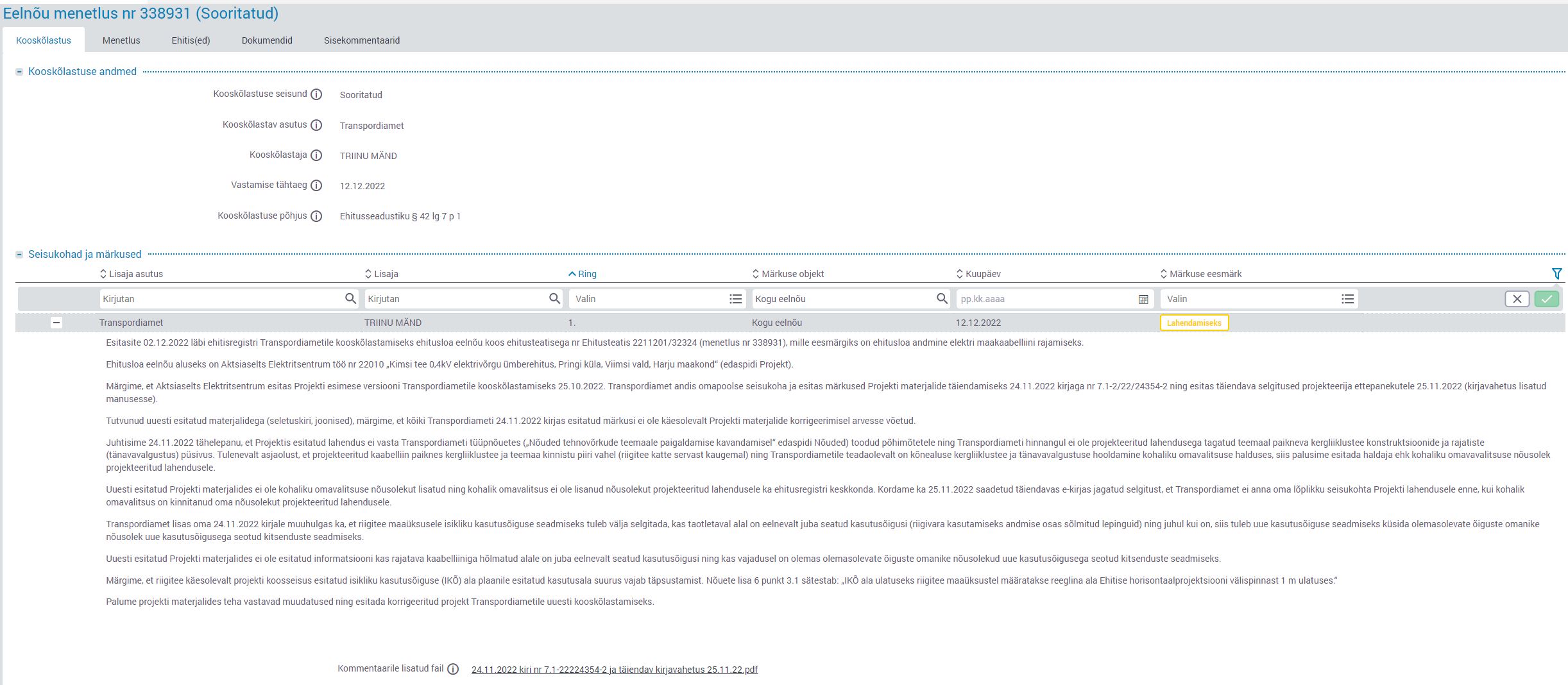Switch to the Menetlus tab
This screenshot has width=1568, height=685.
pyautogui.click(x=121, y=40)
